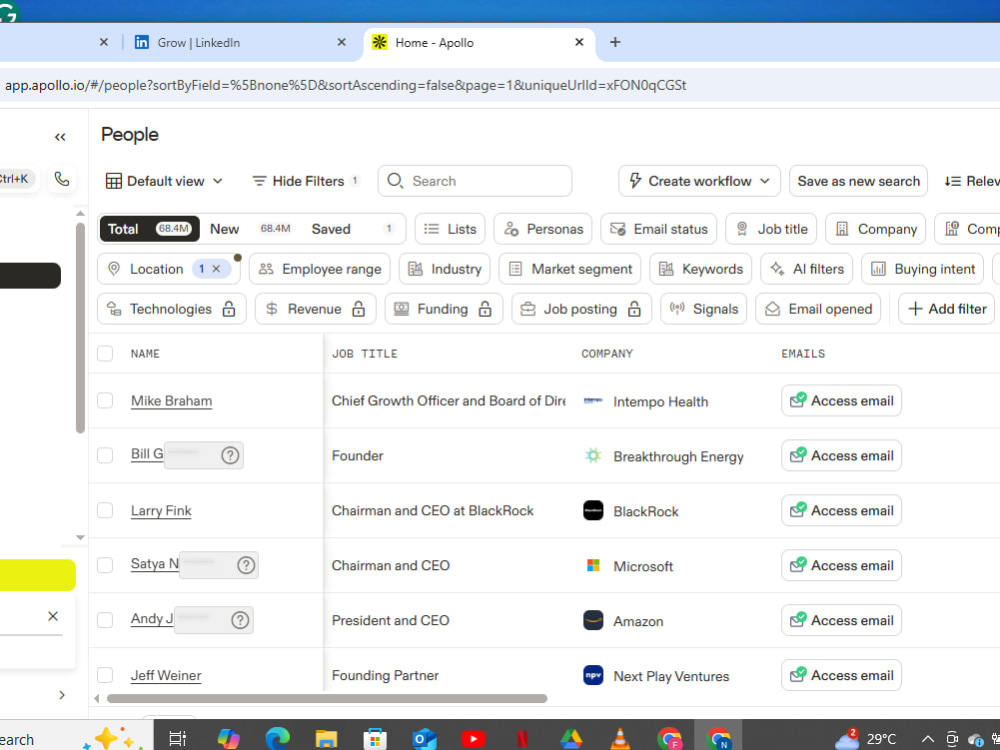The width and height of the screenshot is (1000, 750).
Task: Open Copilot from the taskbar
Action: (x=228, y=739)
